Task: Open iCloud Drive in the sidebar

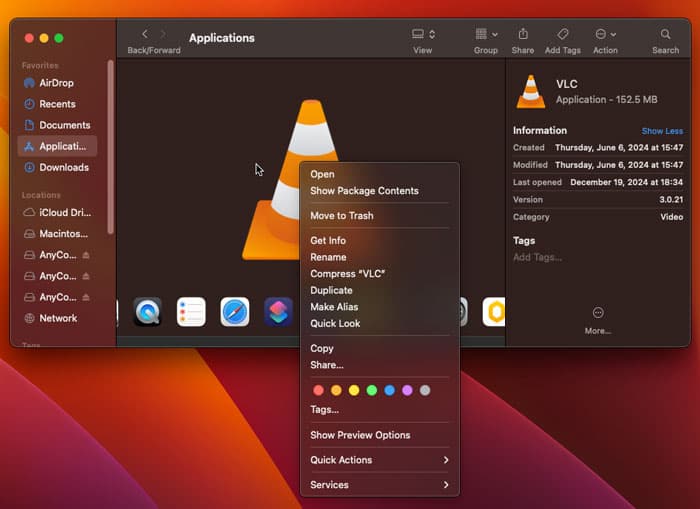Action: pyautogui.click(x=57, y=213)
